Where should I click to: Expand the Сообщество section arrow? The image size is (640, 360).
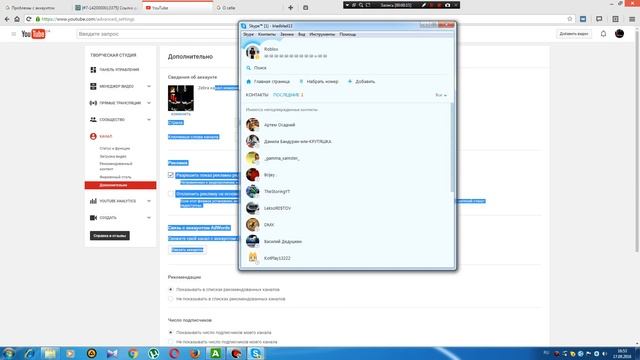[149, 120]
